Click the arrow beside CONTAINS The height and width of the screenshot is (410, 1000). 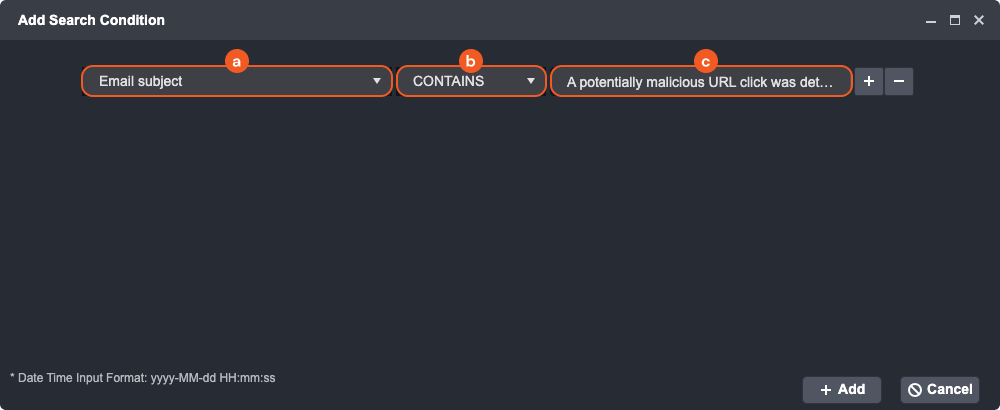click(x=532, y=81)
